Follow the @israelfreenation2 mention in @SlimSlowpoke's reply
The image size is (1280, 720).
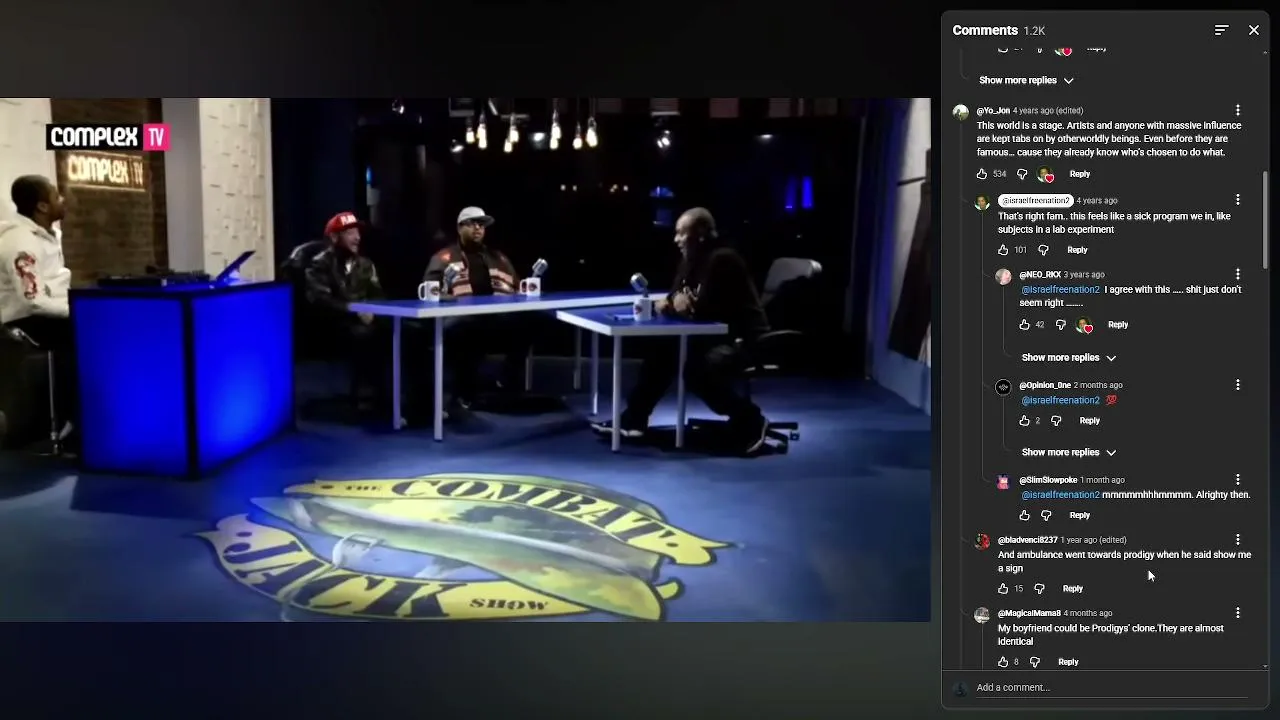(x=1060, y=495)
